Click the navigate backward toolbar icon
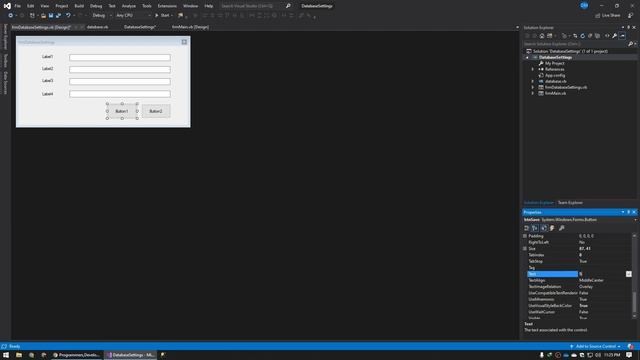The image size is (640, 360). (x=11, y=16)
